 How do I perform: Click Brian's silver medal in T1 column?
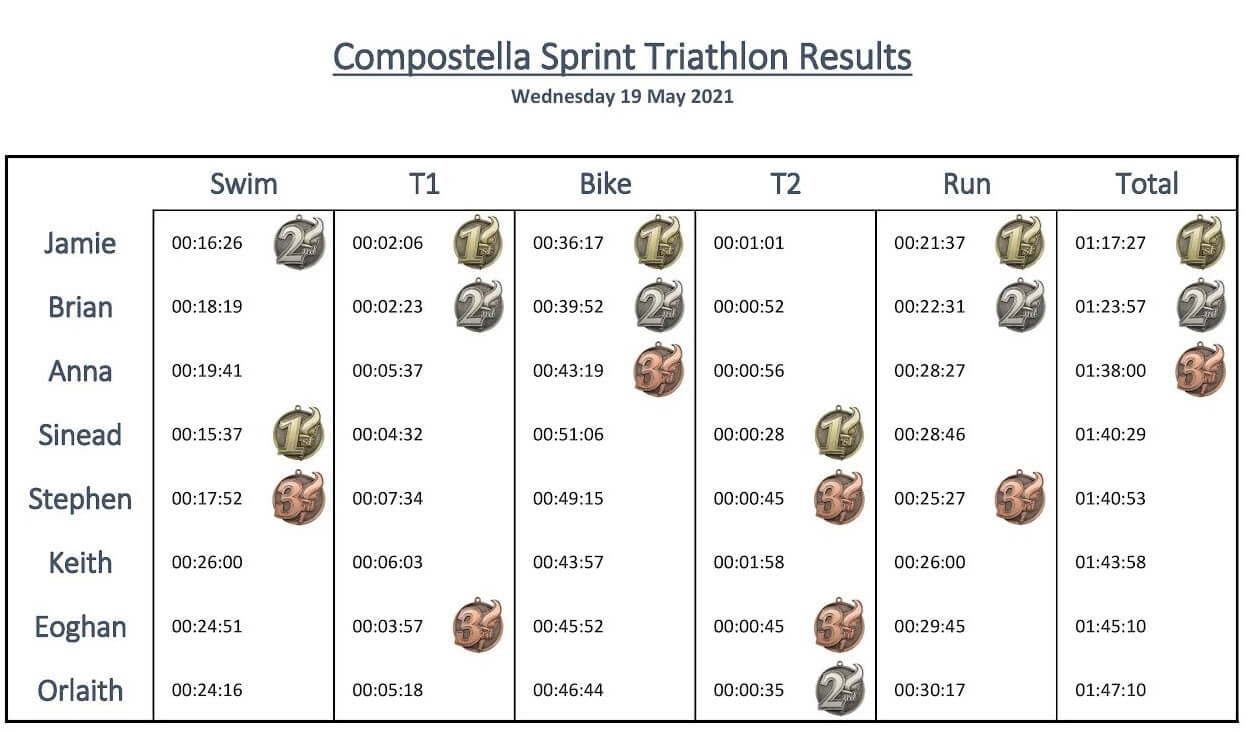(480, 306)
